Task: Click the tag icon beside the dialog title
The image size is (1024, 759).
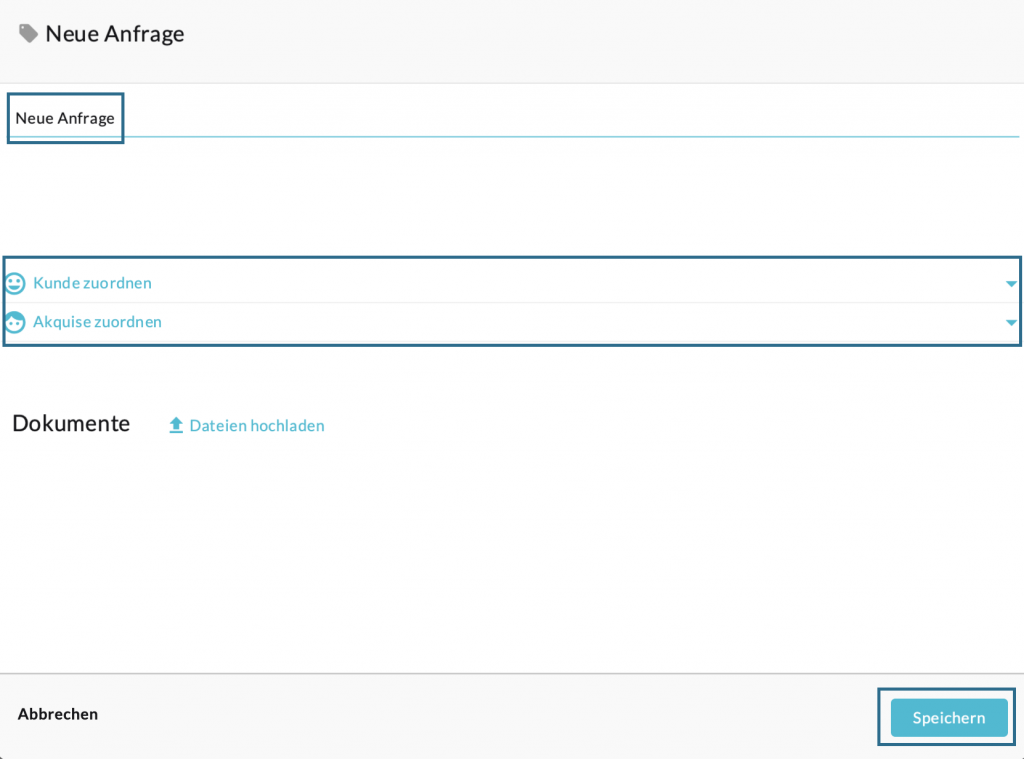Action: coord(28,34)
